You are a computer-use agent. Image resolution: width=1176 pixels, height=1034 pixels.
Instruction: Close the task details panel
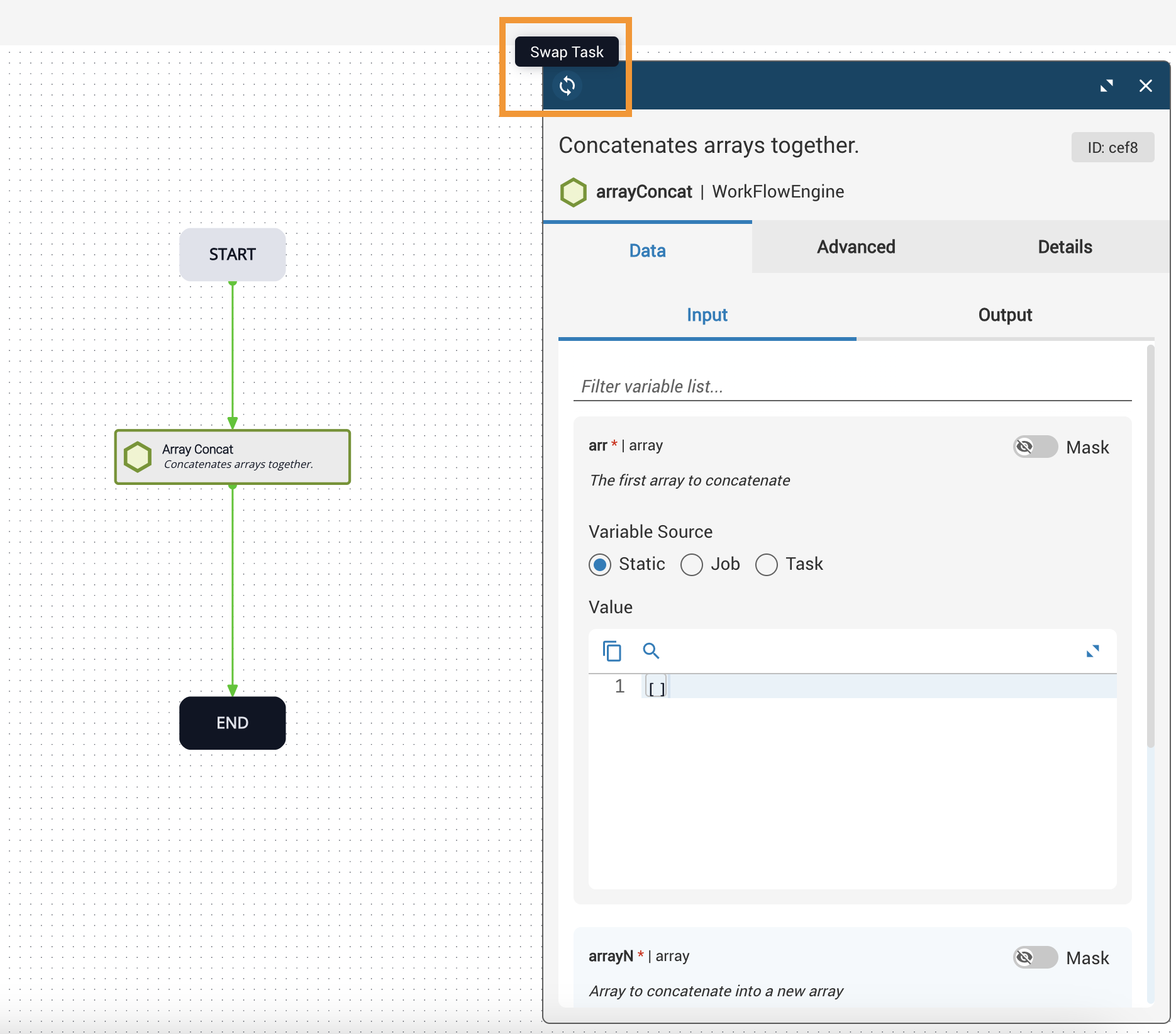tap(1145, 86)
